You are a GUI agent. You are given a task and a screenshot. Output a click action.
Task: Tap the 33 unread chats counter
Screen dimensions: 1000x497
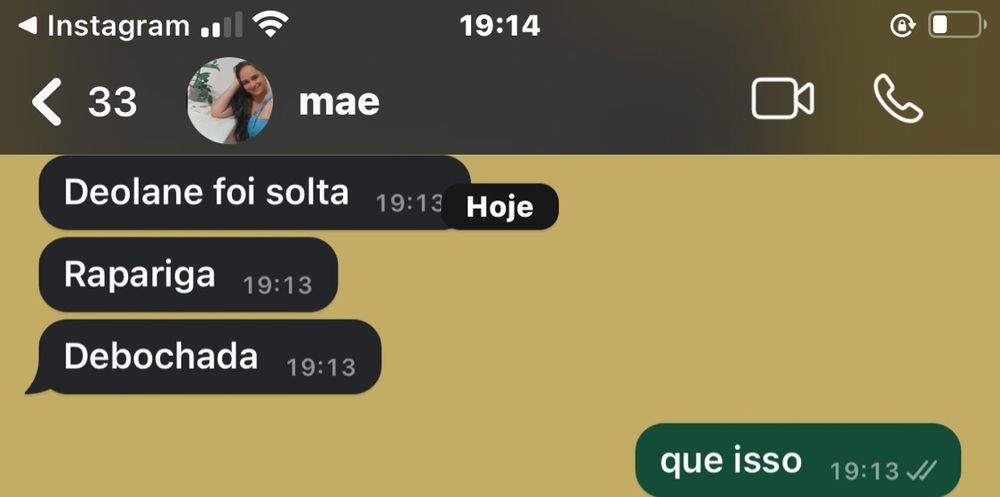click(x=112, y=102)
